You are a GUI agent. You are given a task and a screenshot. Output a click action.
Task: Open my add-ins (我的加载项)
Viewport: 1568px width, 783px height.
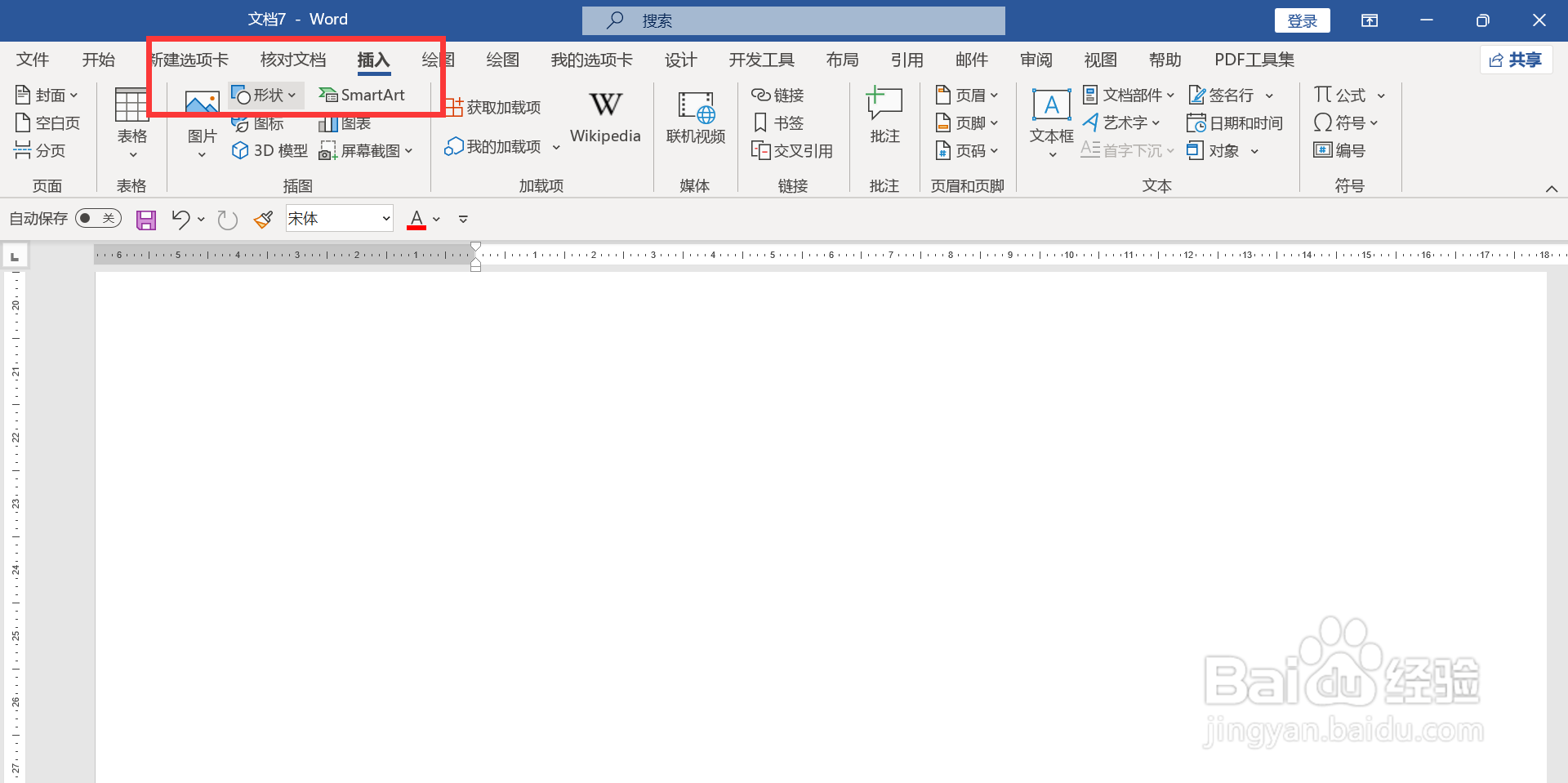(501, 147)
